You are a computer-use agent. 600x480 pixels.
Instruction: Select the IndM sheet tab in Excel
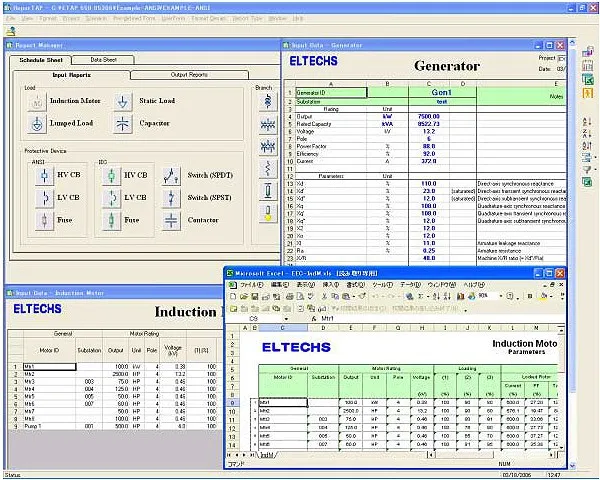point(267,455)
